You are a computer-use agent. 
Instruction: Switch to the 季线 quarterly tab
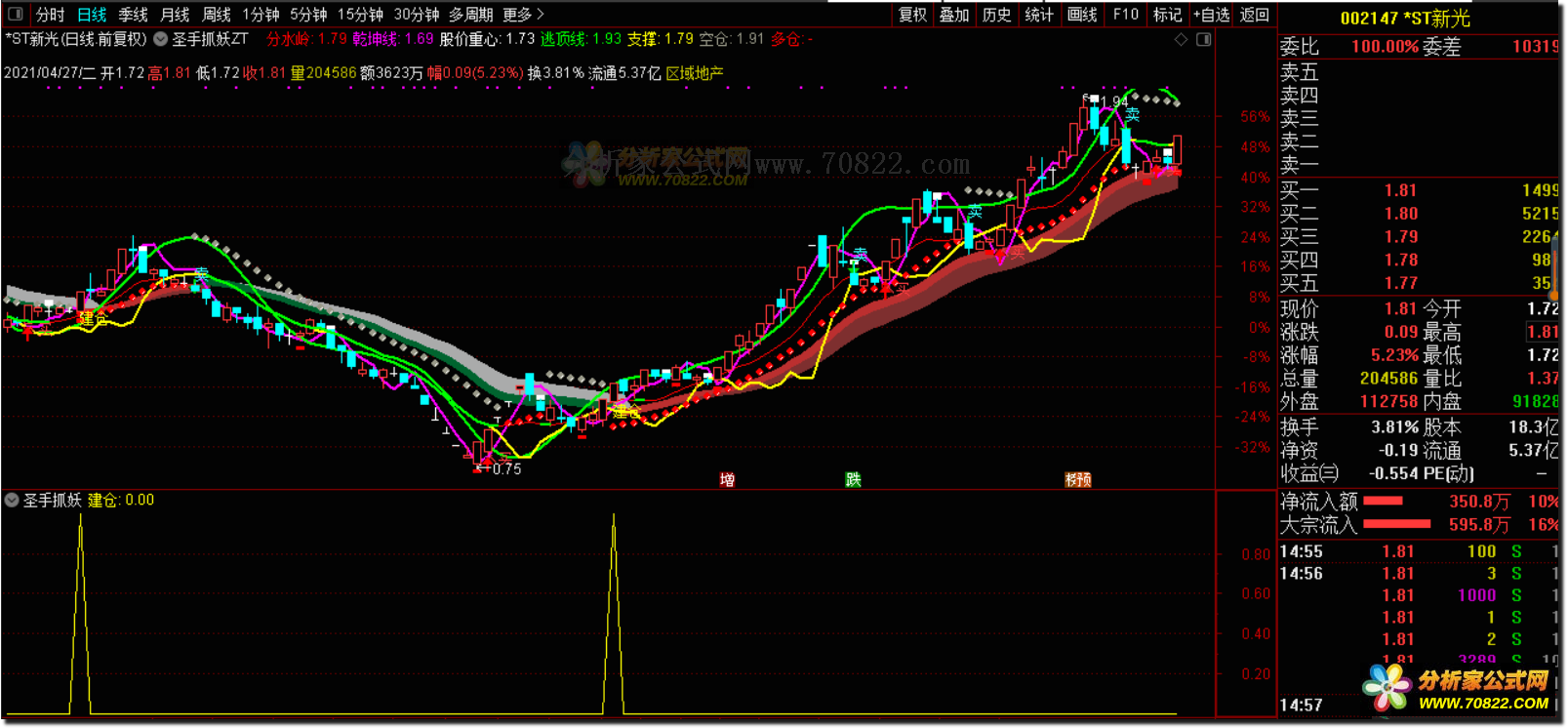134,15
